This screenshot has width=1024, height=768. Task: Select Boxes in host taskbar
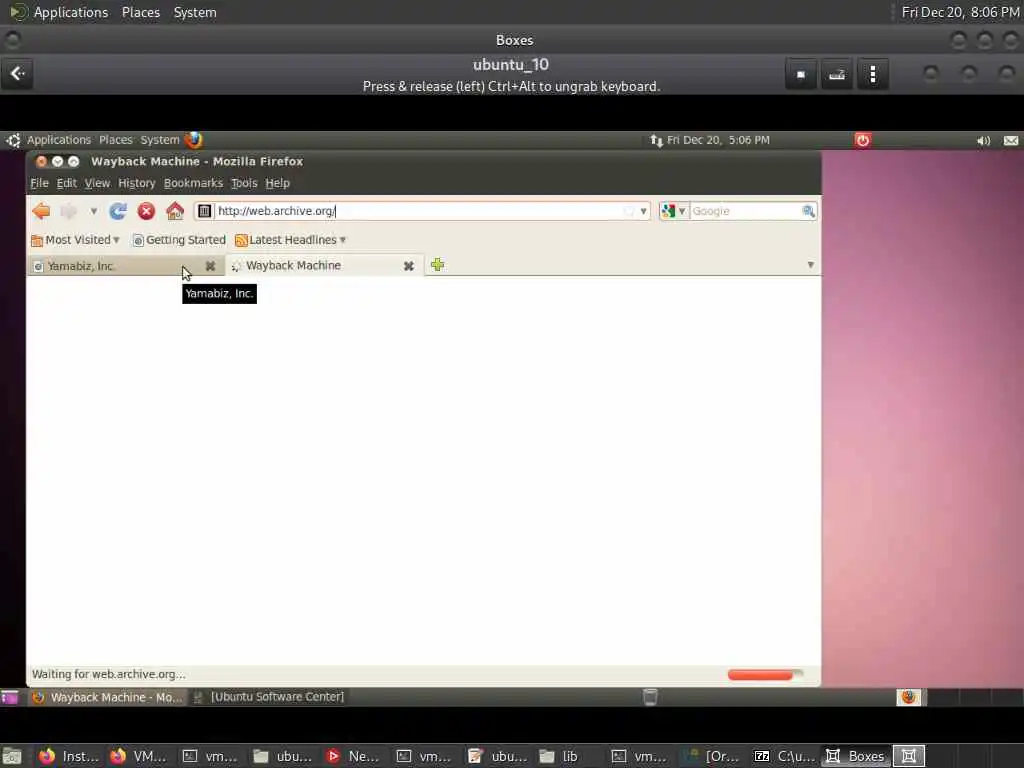(855, 756)
